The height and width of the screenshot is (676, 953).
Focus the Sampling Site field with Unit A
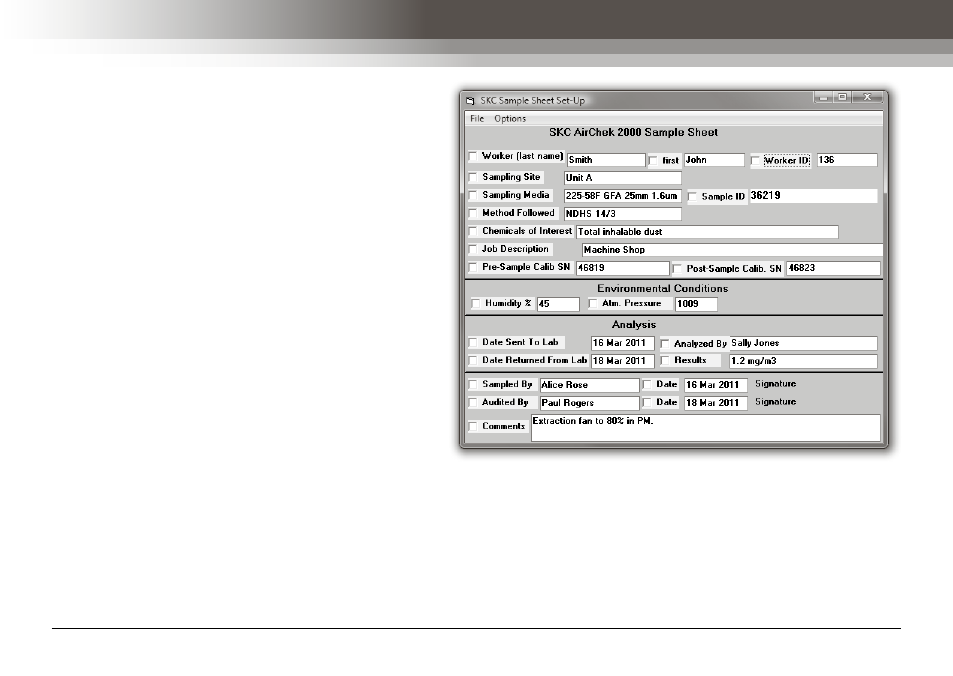(622, 178)
